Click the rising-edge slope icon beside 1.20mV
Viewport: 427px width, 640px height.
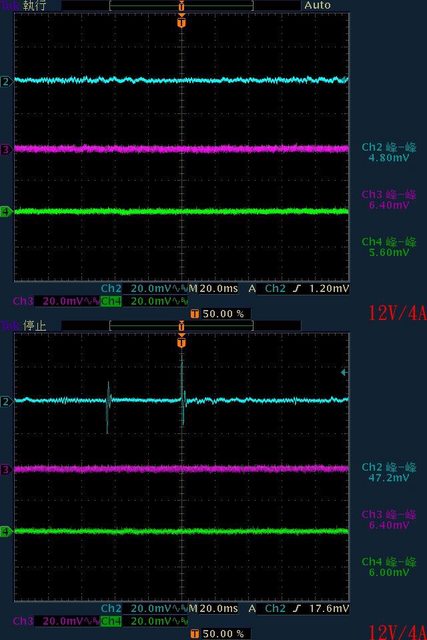[x=297, y=289]
